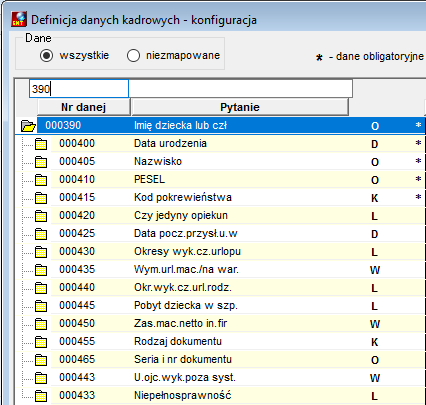Click the folder icon next to 000455 Rodzaj dokumentu

[41, 342]
